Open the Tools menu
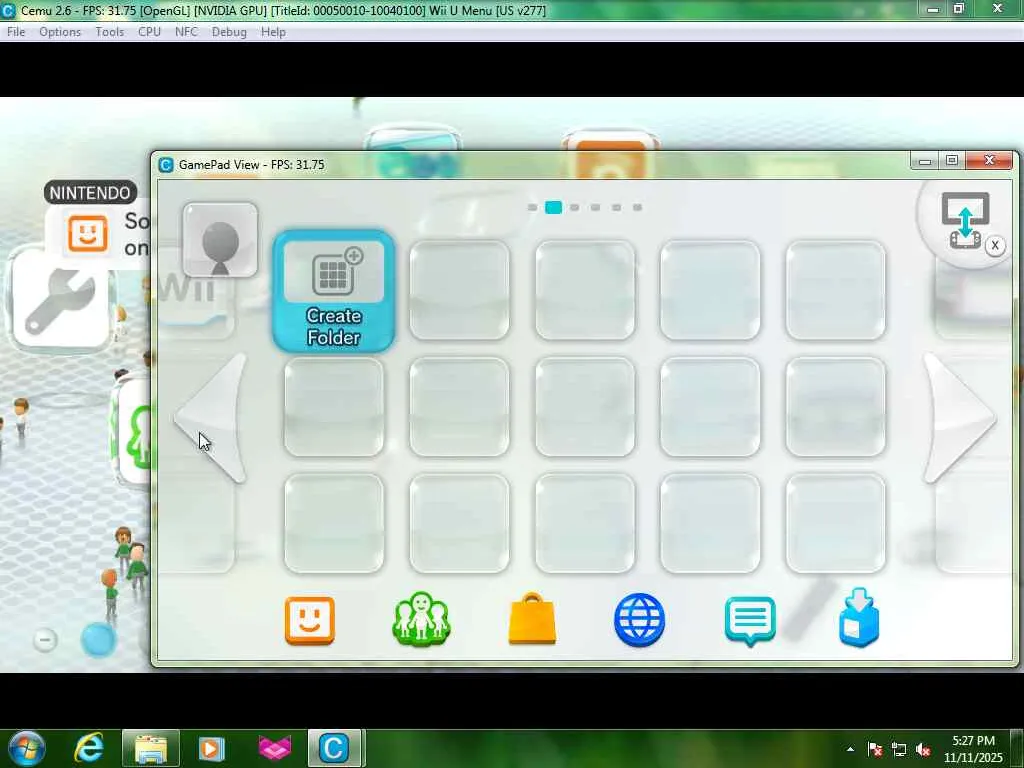Screen dimensions: 1024x768 (110, 32)
